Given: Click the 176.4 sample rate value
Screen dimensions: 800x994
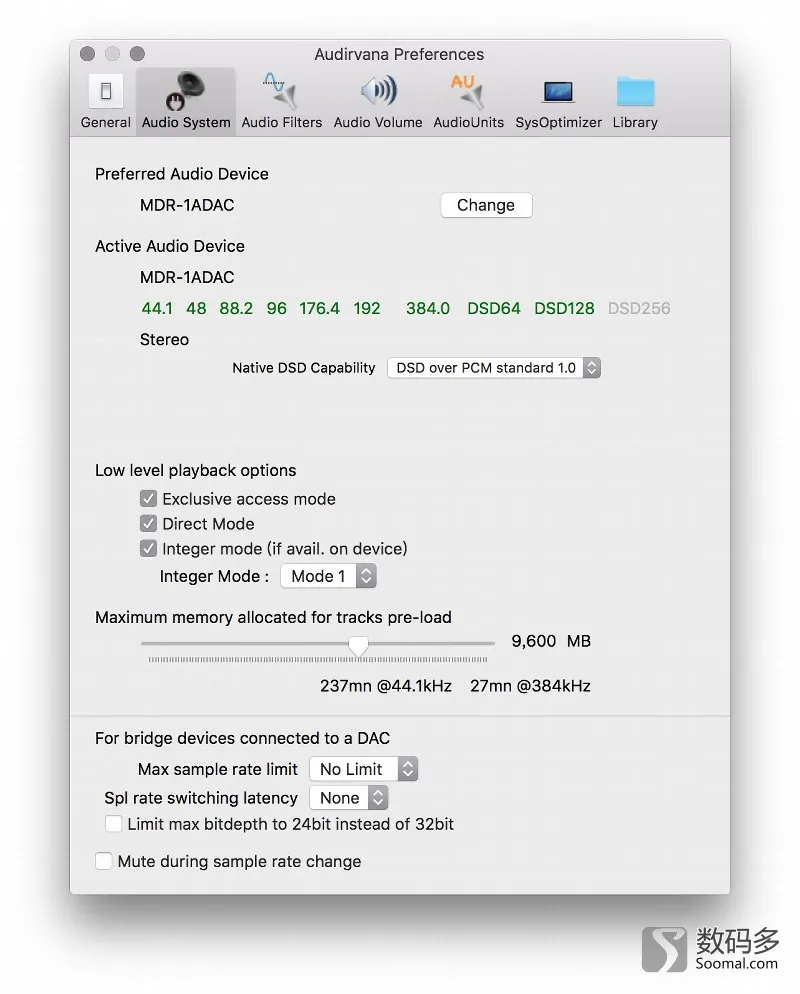Looking at the screenshot, I should (319, 309).
